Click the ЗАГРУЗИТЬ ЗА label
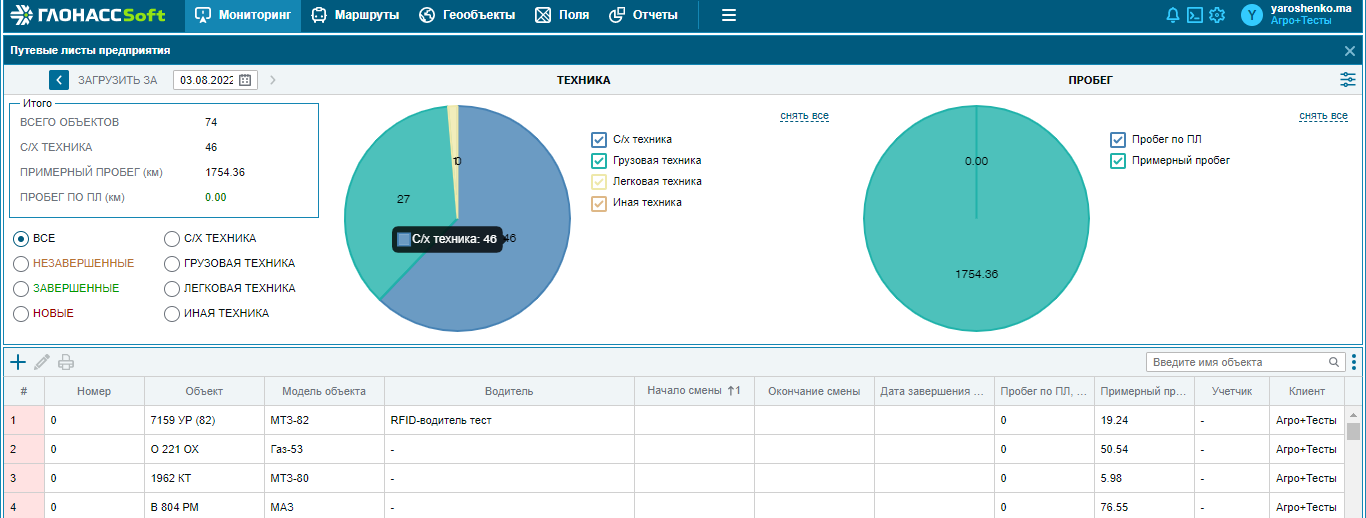 [x=118, y=80]
